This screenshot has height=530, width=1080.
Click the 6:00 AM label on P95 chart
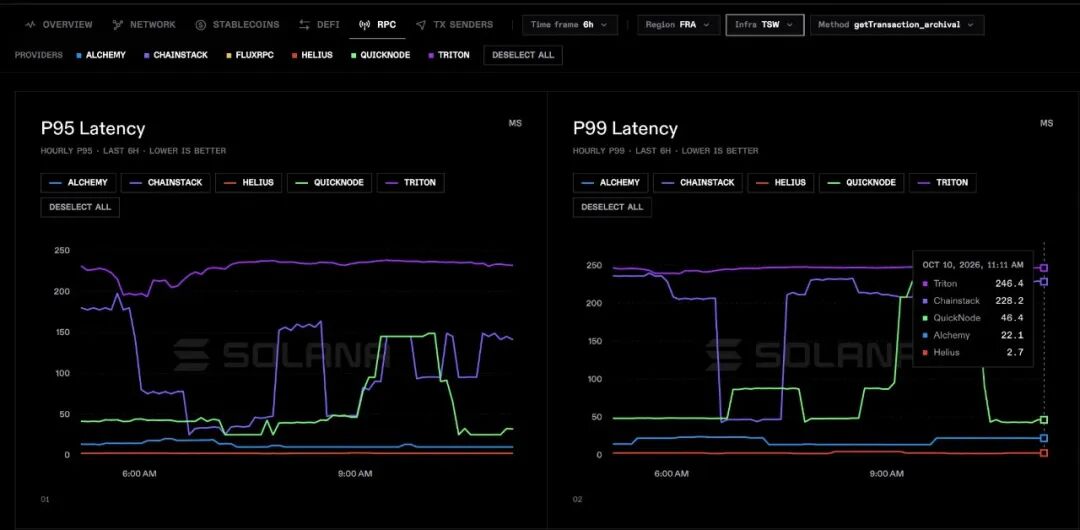140,474
